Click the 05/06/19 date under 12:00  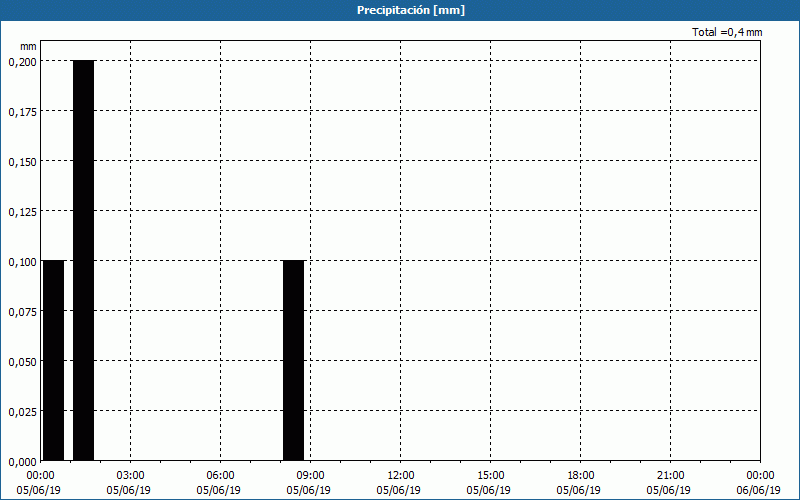(398, 490)
